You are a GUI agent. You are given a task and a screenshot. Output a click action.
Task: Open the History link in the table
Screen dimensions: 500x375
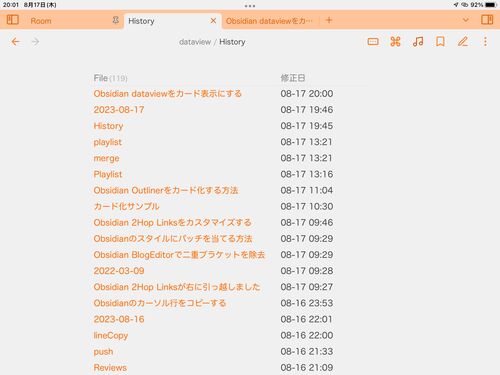(108, 126)
